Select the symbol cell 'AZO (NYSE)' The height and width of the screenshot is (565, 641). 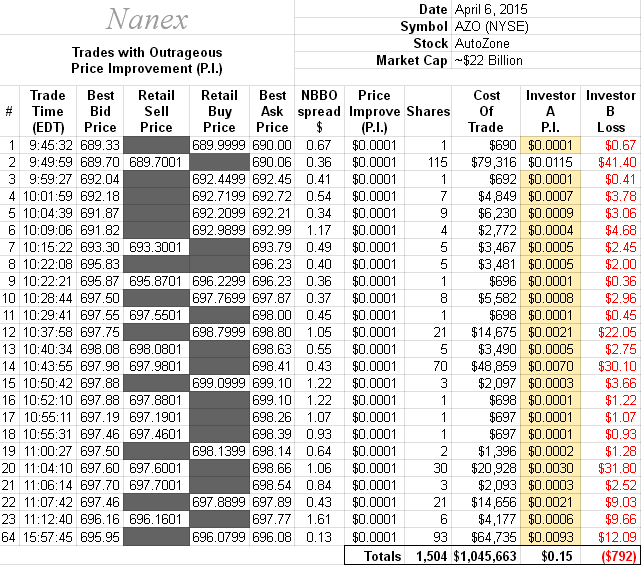[x=491, y=26]
